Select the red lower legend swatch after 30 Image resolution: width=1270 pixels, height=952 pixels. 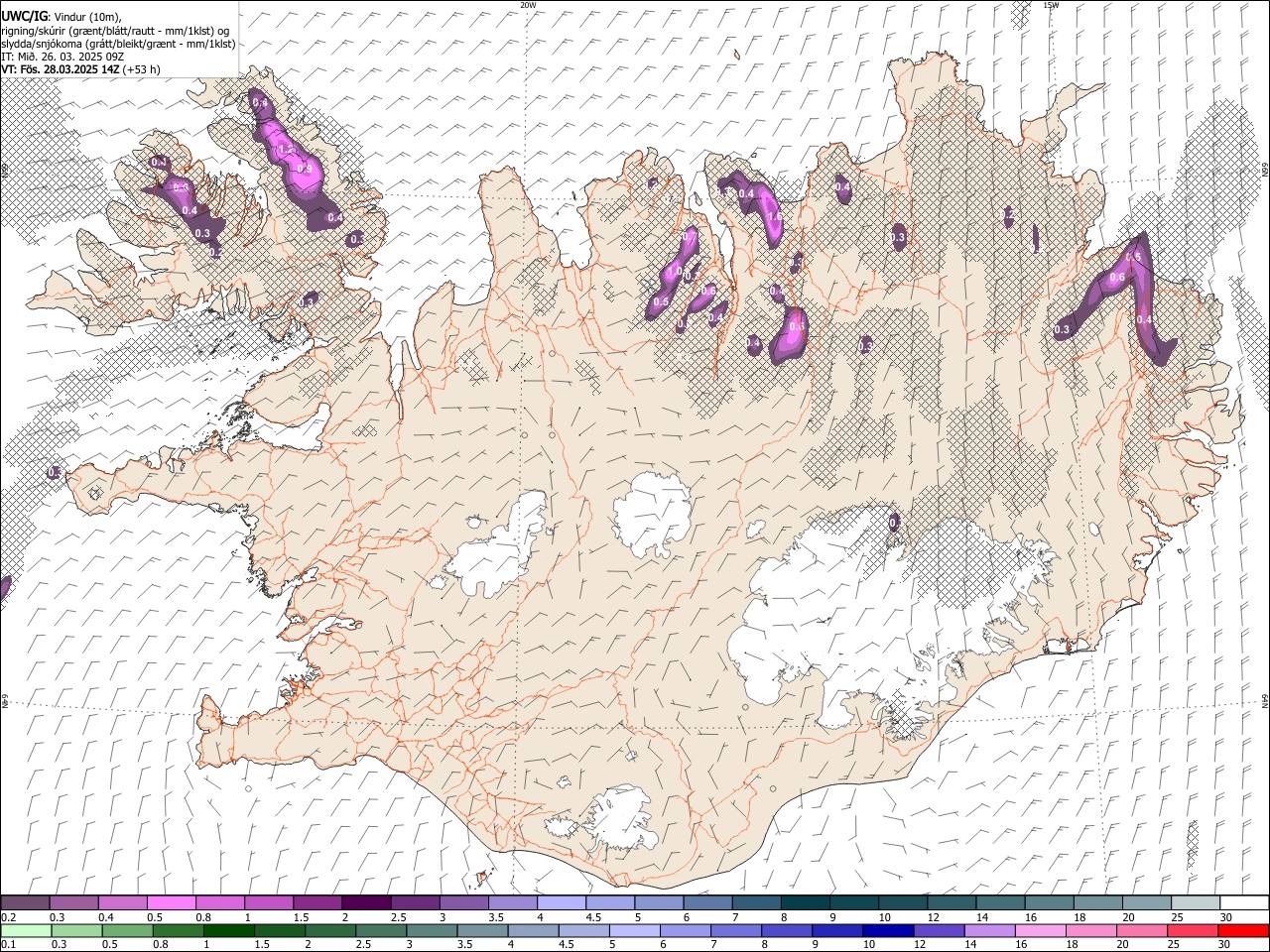click(x=1242, y=930)
